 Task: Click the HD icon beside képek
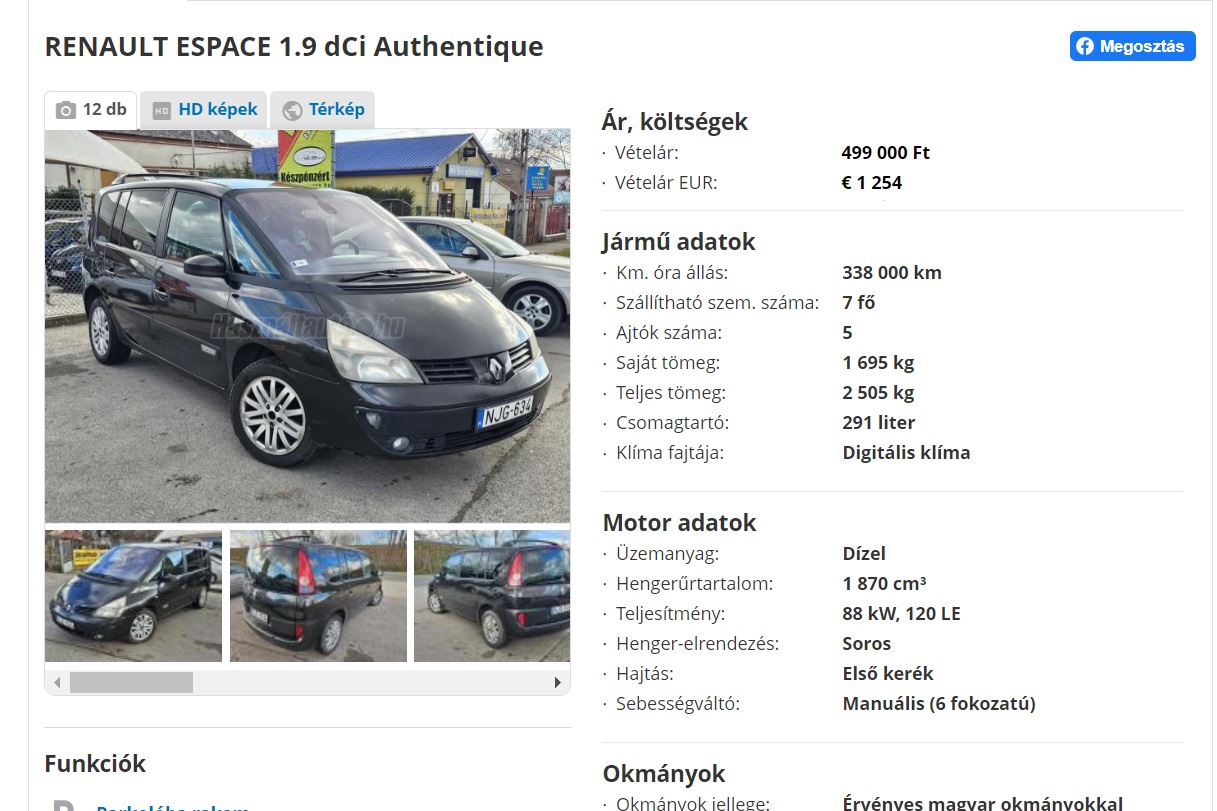coord(162,110)
